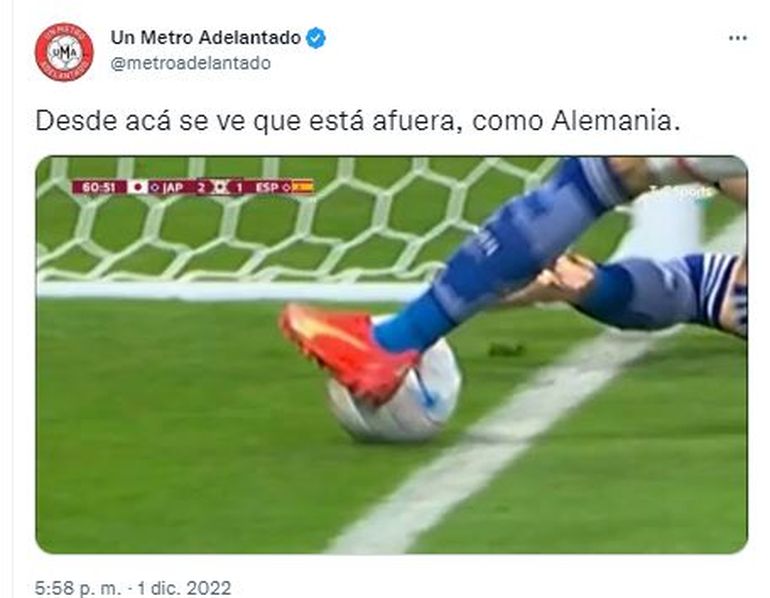Click the Spain flag in the scoreboard
Image resolution: width=770 pixels, height=598 pixels.
(x=302, y=187)
